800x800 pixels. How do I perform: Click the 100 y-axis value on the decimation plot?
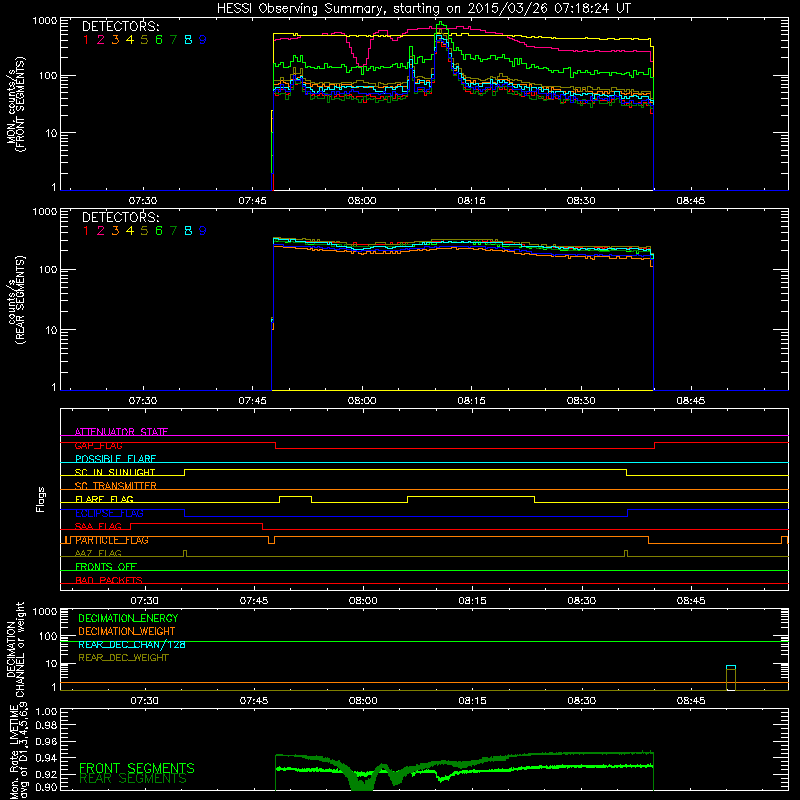(x=49, y=636)
